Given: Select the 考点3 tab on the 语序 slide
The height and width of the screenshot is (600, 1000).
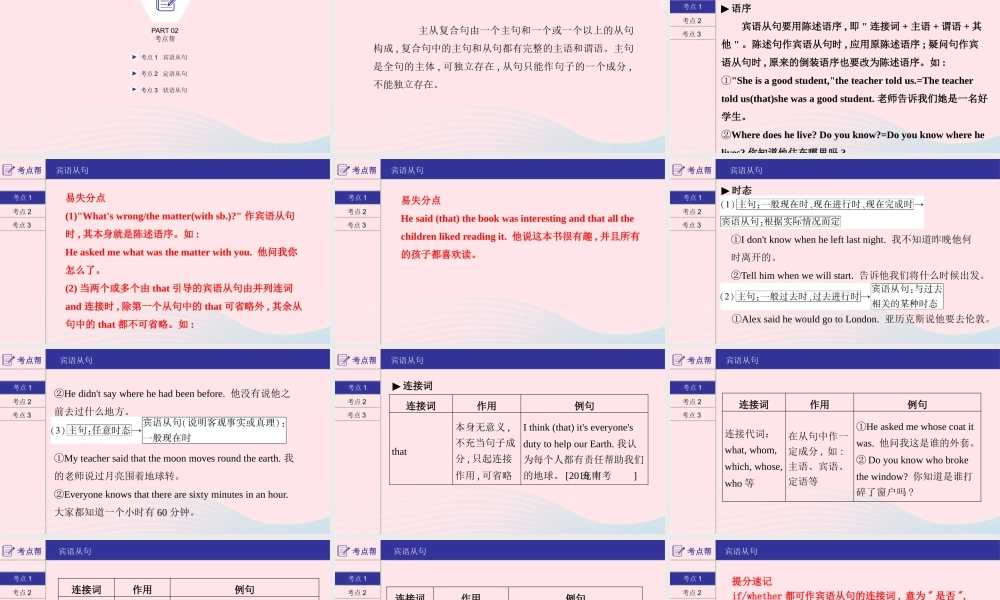Looking at the screenshot, I should coord(692,34).
